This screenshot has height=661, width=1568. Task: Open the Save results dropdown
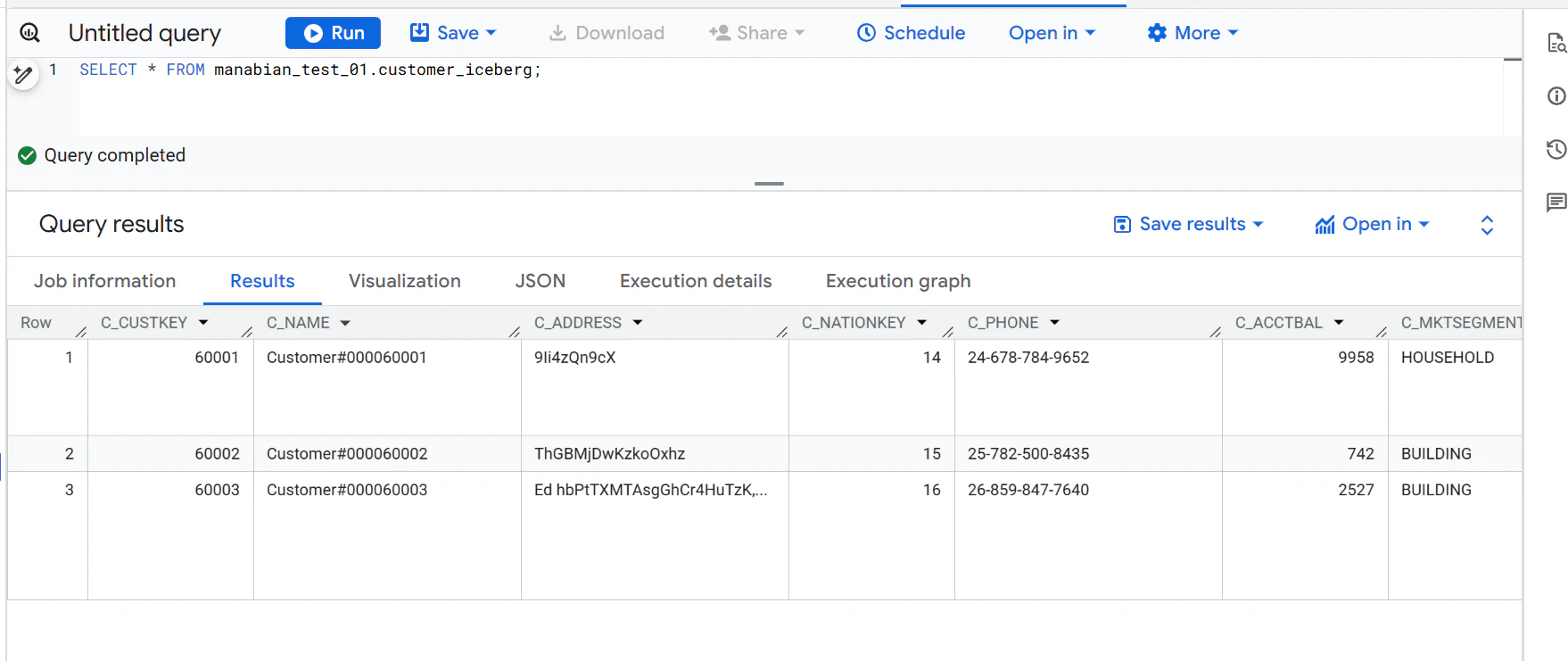tap(1189, 225)
